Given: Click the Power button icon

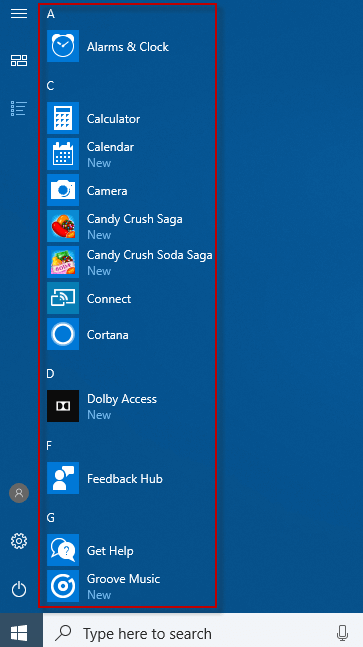Looking at the screenshot, I should (x=19, y=589).
